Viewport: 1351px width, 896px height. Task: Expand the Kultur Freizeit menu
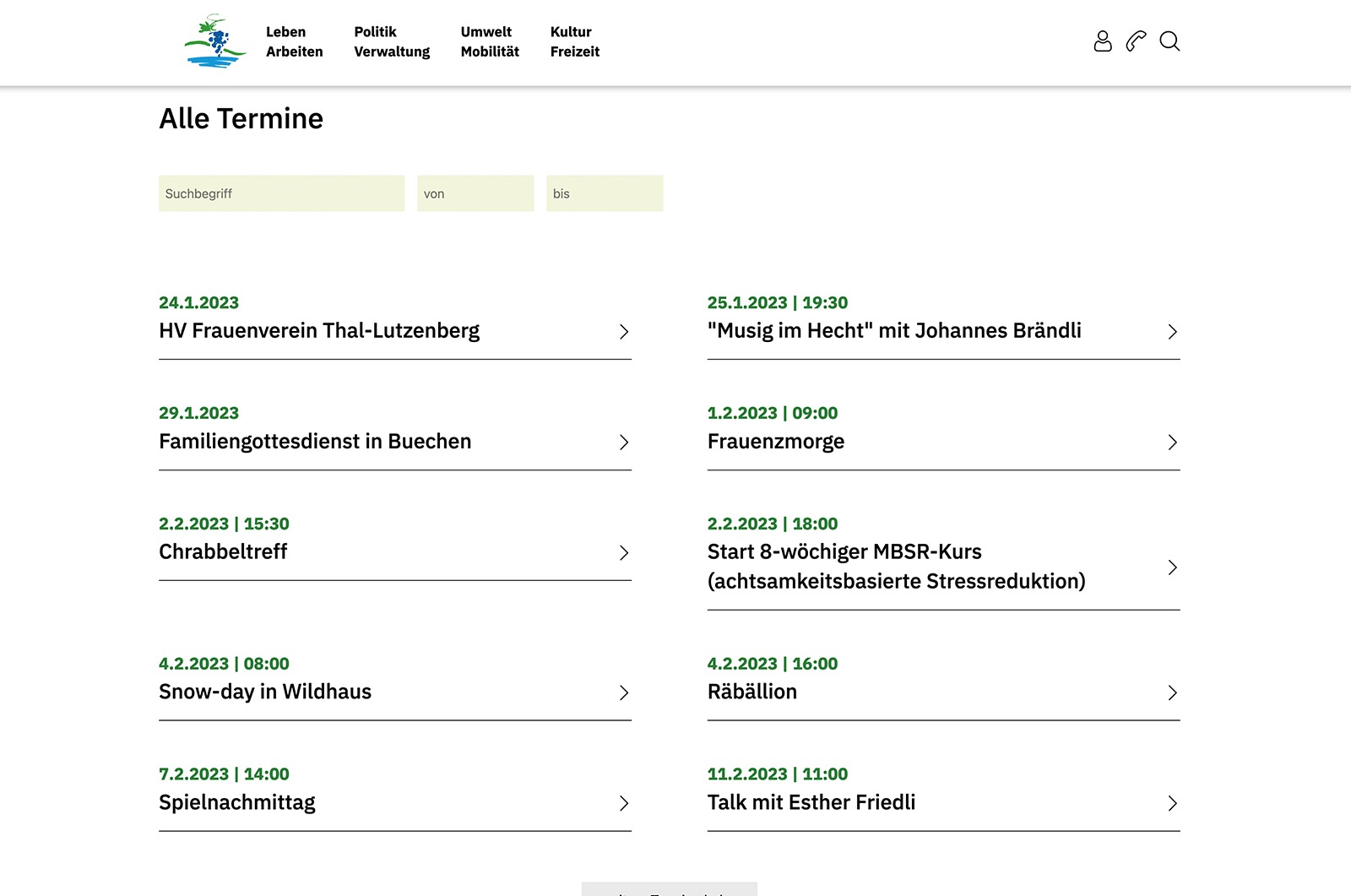coord(574,41)
